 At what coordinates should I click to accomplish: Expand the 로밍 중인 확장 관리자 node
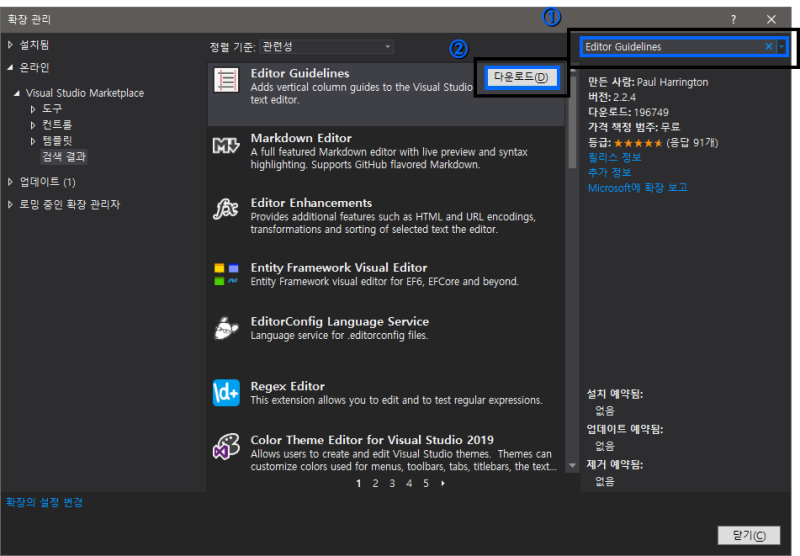[x=10, y=205]
